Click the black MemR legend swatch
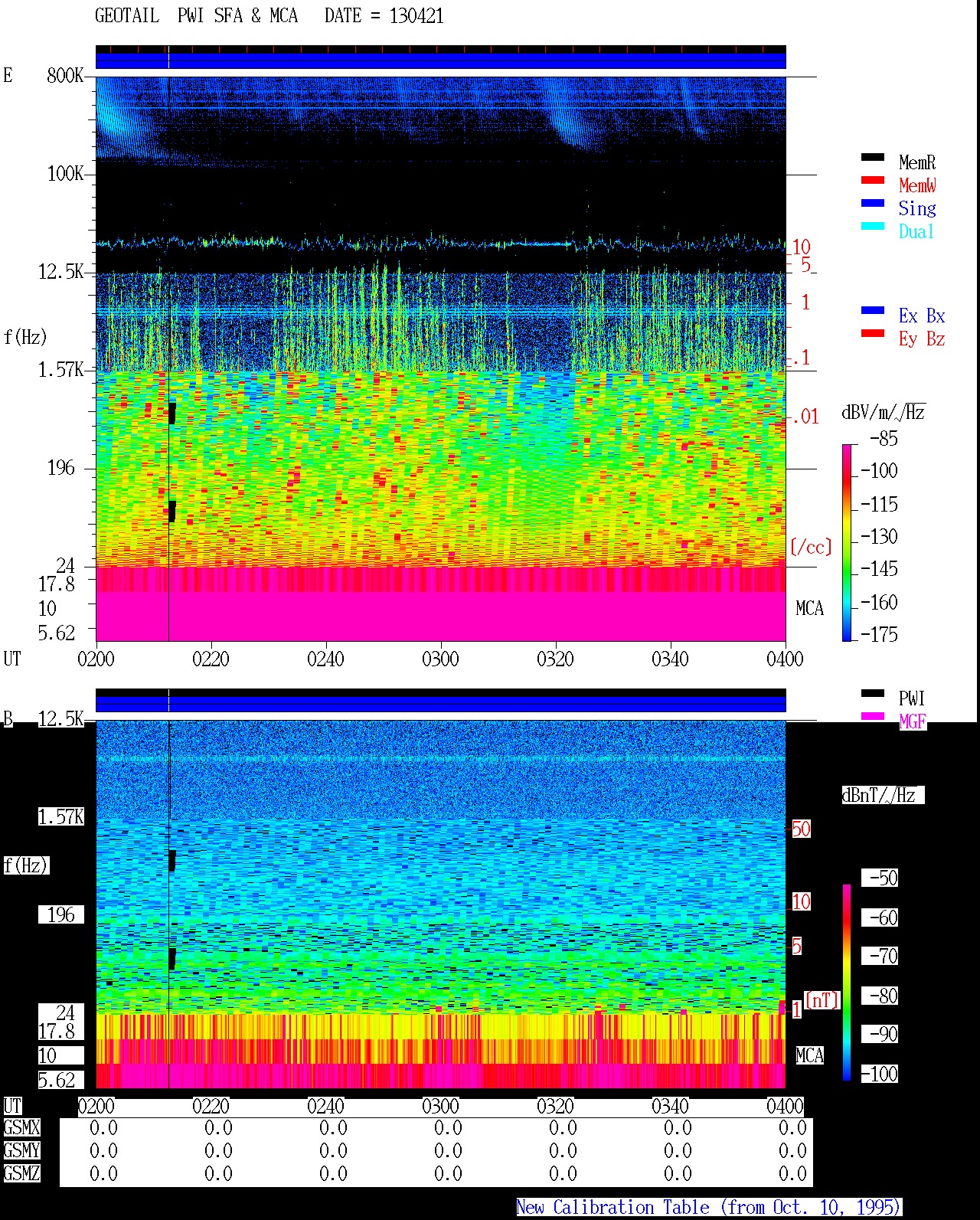 872,157
